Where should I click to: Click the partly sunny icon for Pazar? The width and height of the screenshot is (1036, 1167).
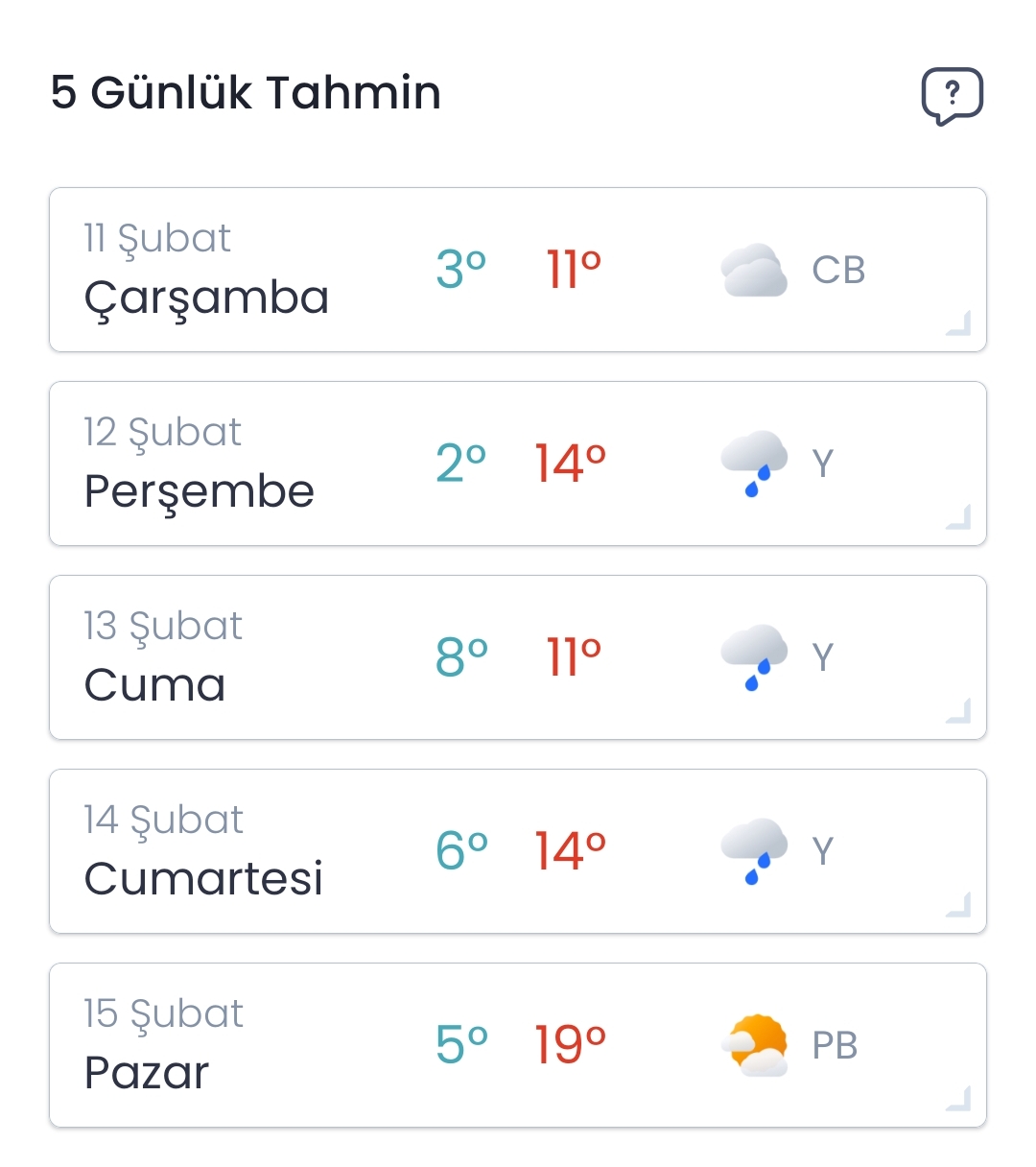754,1045
